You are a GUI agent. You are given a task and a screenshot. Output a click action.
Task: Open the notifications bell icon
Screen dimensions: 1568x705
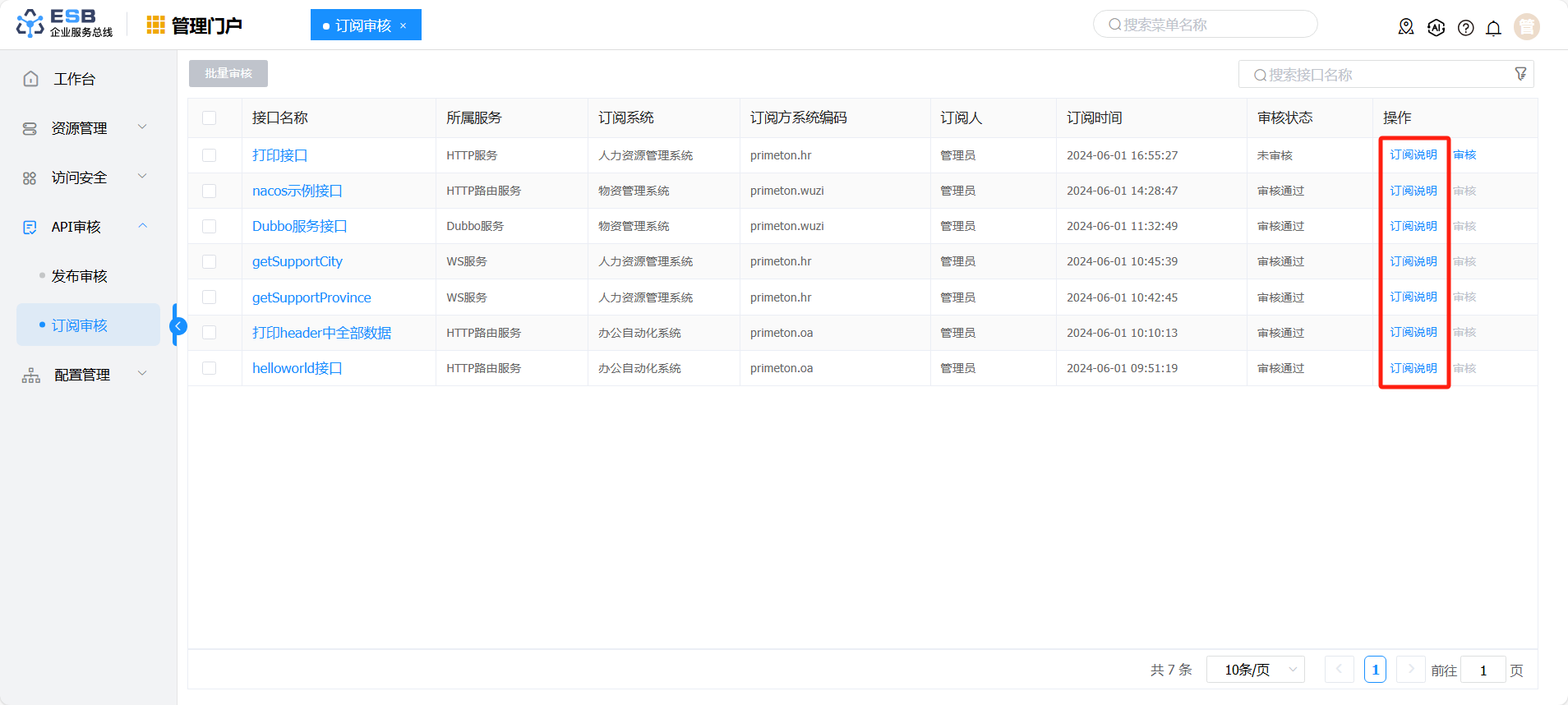click(1493, 28)
